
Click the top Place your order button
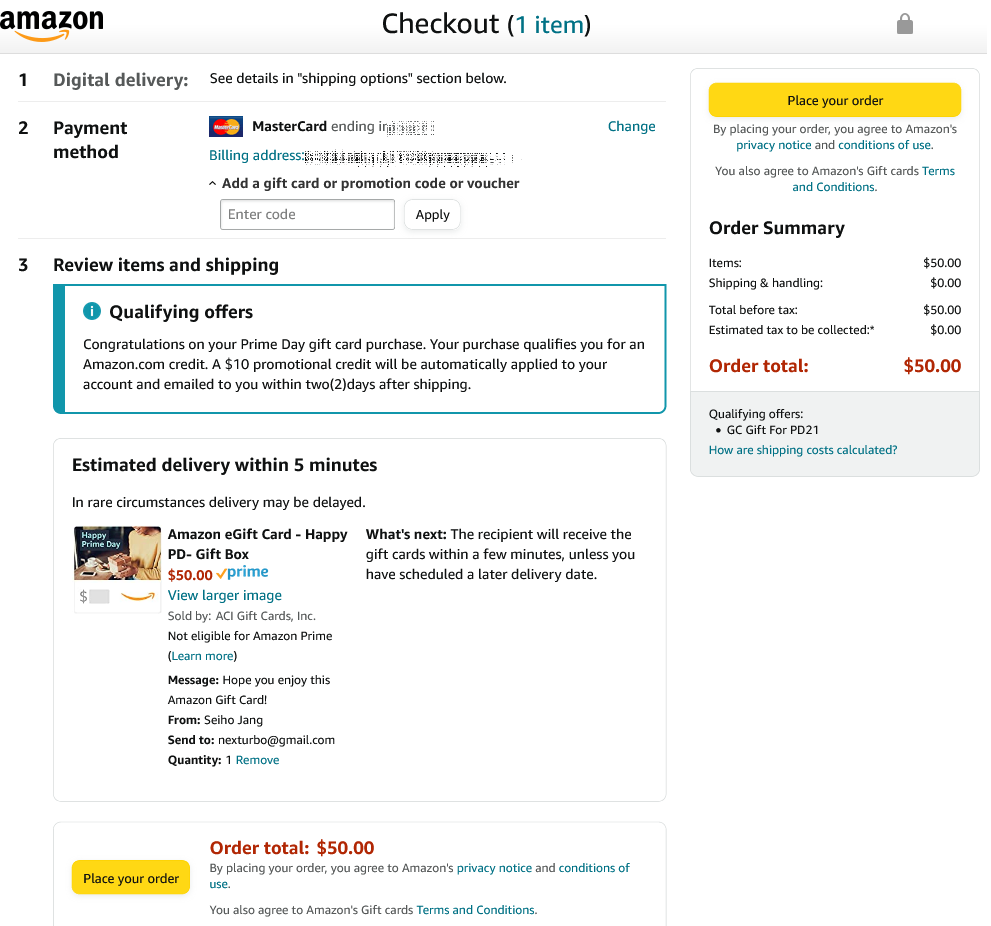pyautogui.click(x=834, y=101)
